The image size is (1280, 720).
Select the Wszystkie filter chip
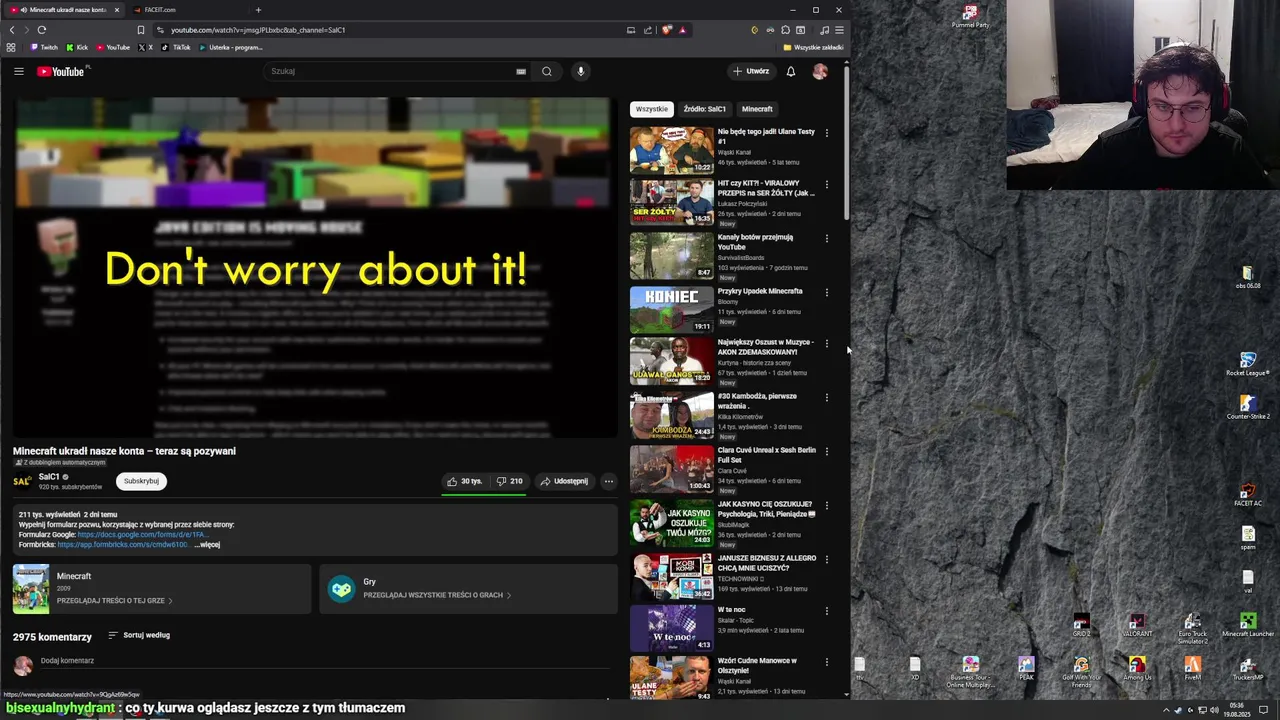point(652,109)
